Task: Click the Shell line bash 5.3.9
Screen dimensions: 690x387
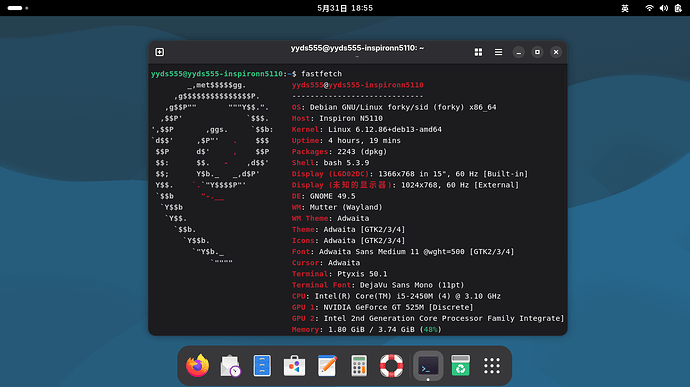Action: (x=330, y=162)
